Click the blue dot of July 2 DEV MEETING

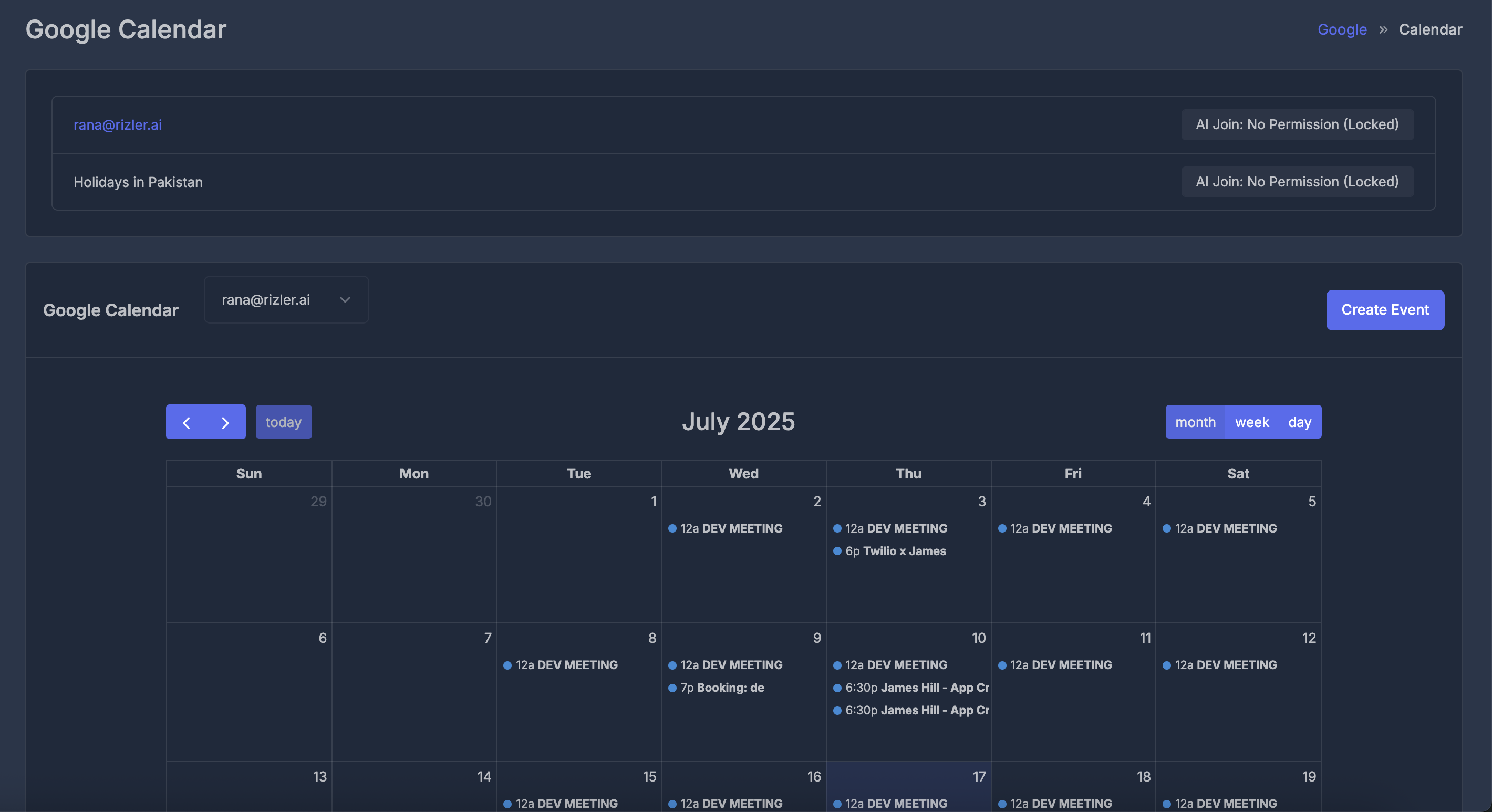coord(672,528)
